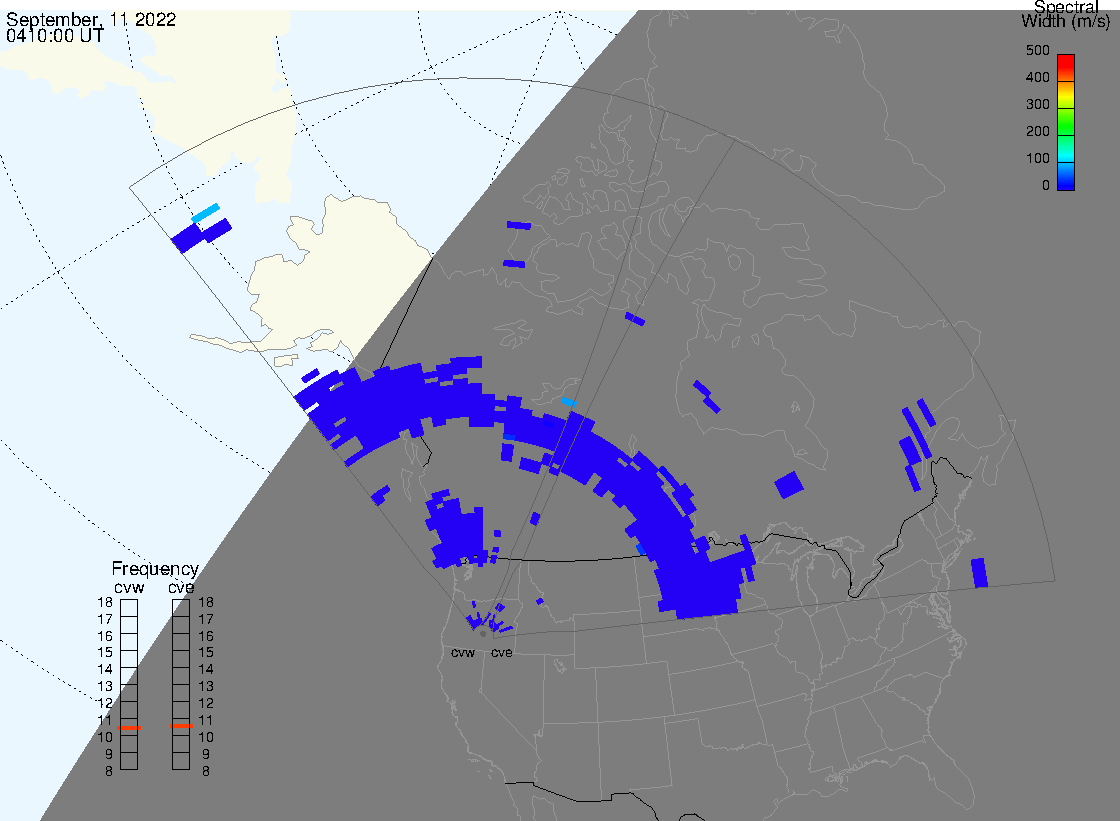Click the 400 label on color scale
Screen dimensions: 1120x821
pos(1038,77)
